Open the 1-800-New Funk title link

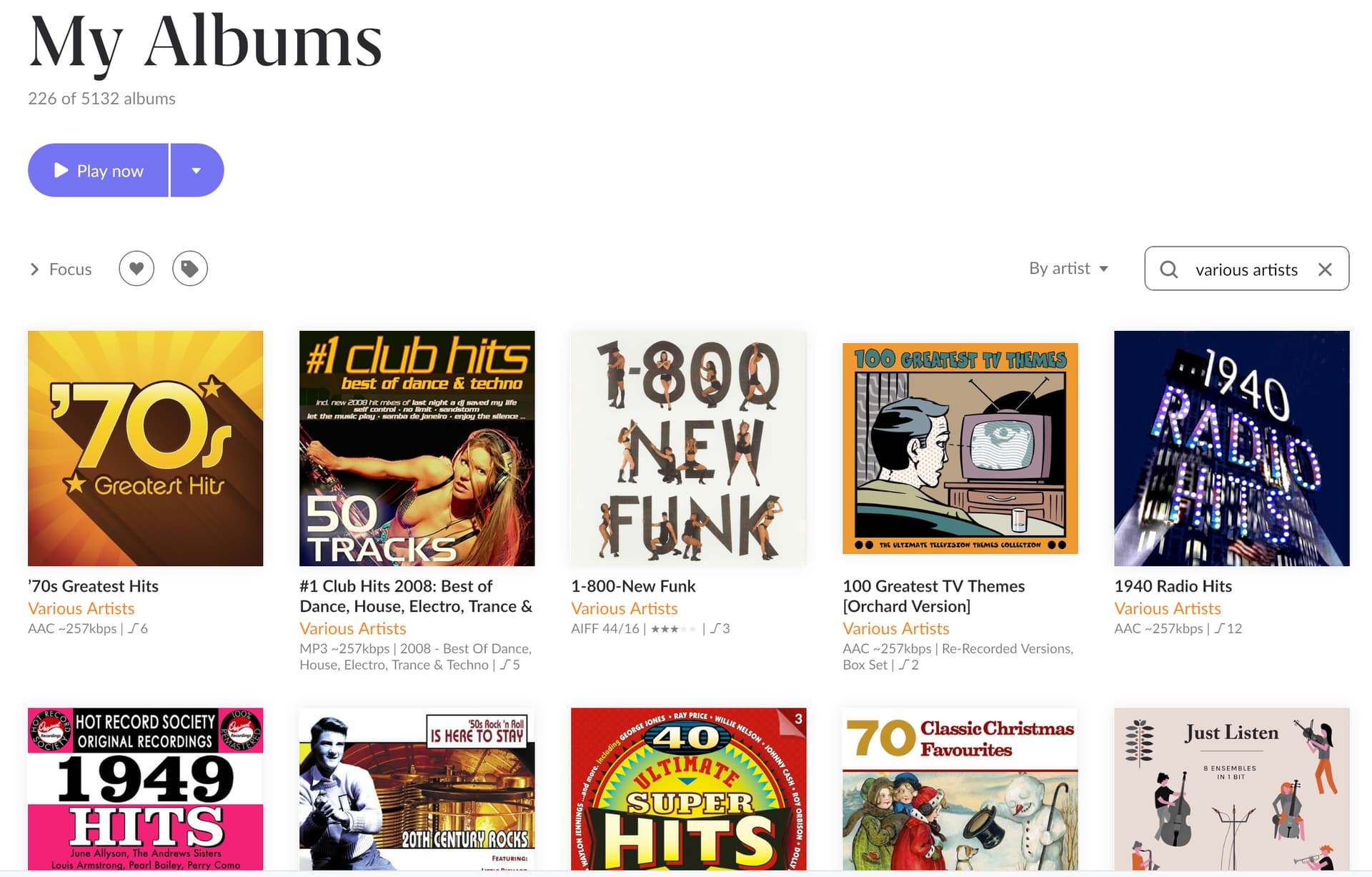633,586
